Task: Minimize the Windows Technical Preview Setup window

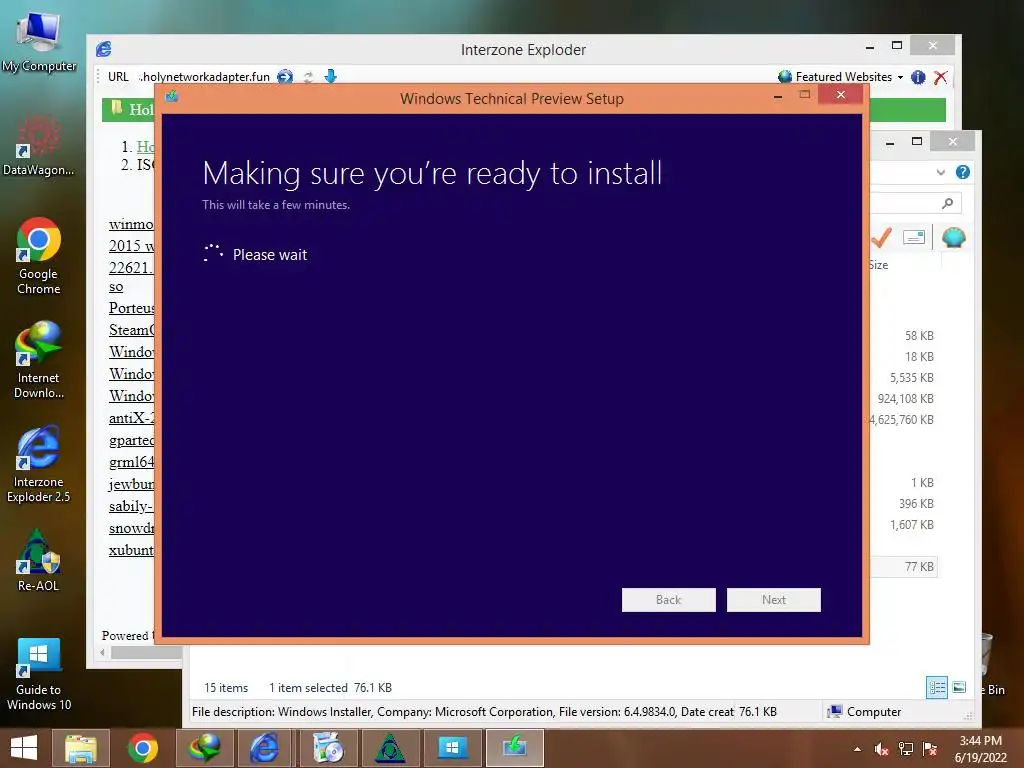Action: (777, 96)
